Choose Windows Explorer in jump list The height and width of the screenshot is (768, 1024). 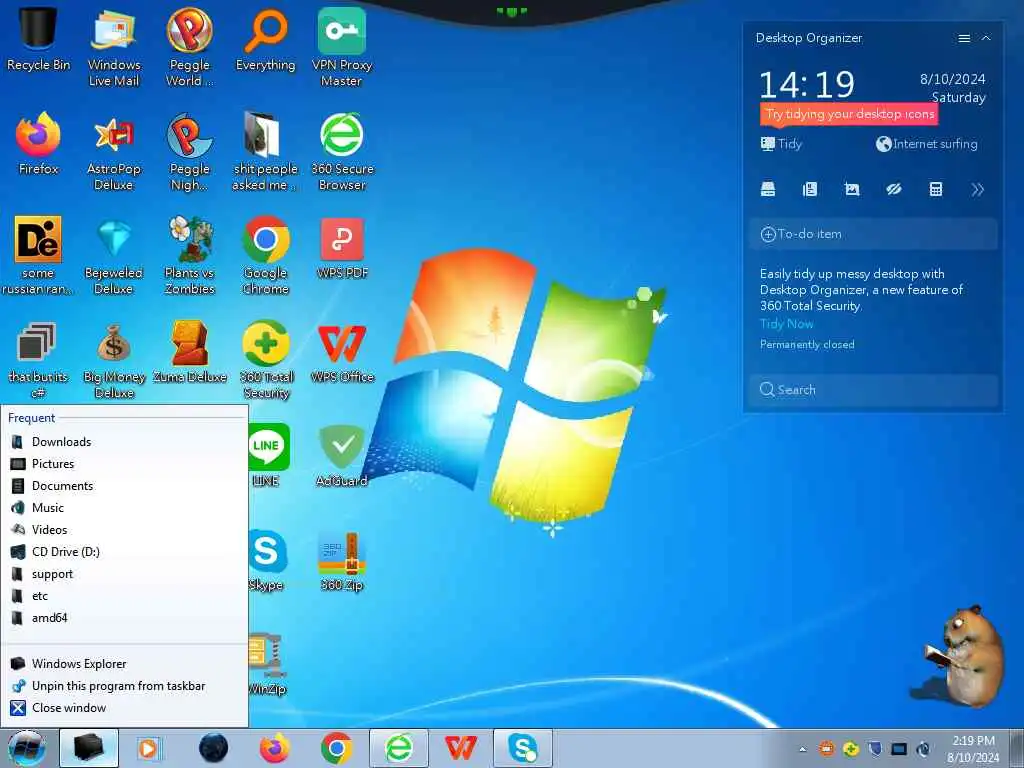coord(124,664)
